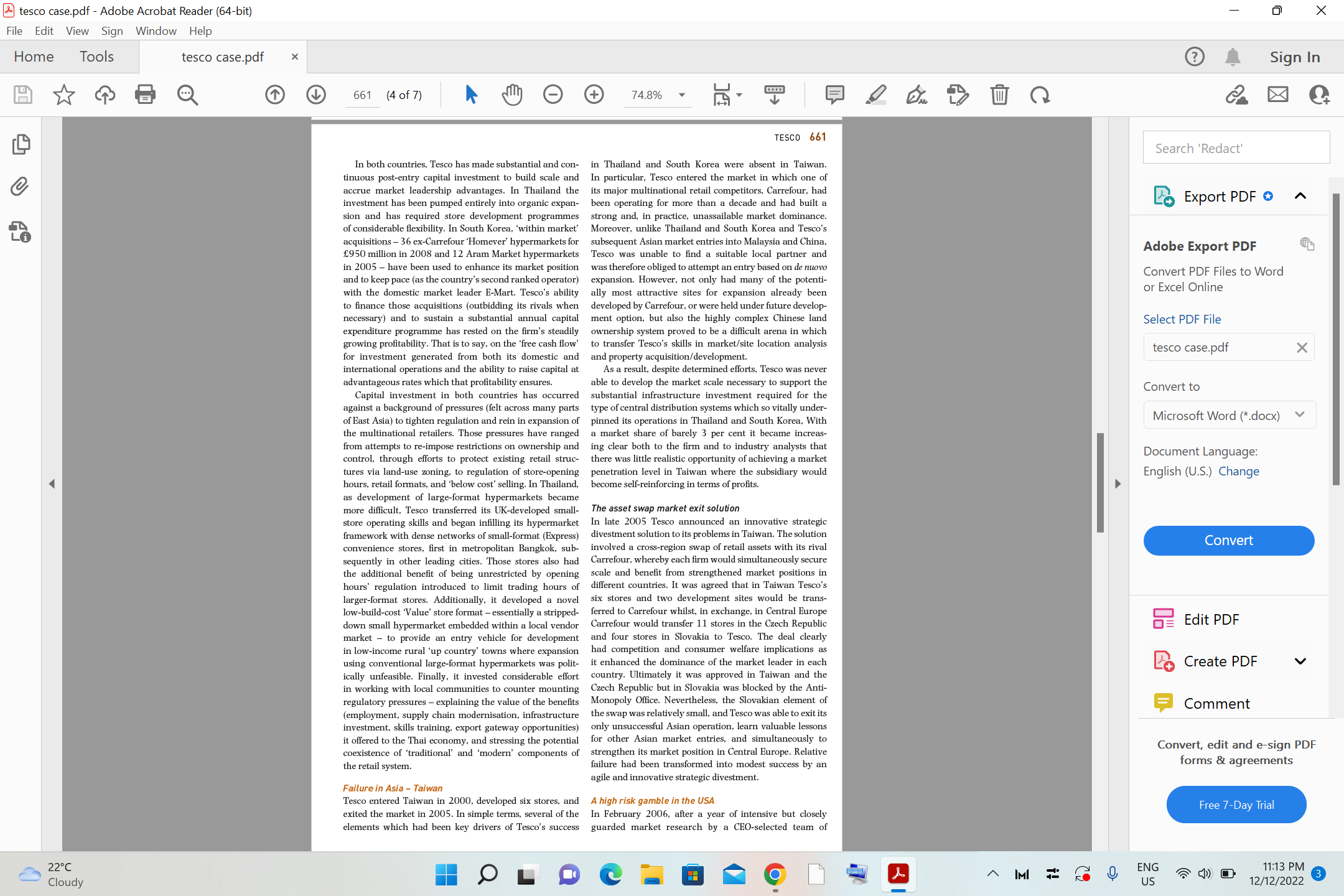Click the trash delete icon in the toolbar
The height and width of the screenshot is (896, 1344).
point(999,95)
